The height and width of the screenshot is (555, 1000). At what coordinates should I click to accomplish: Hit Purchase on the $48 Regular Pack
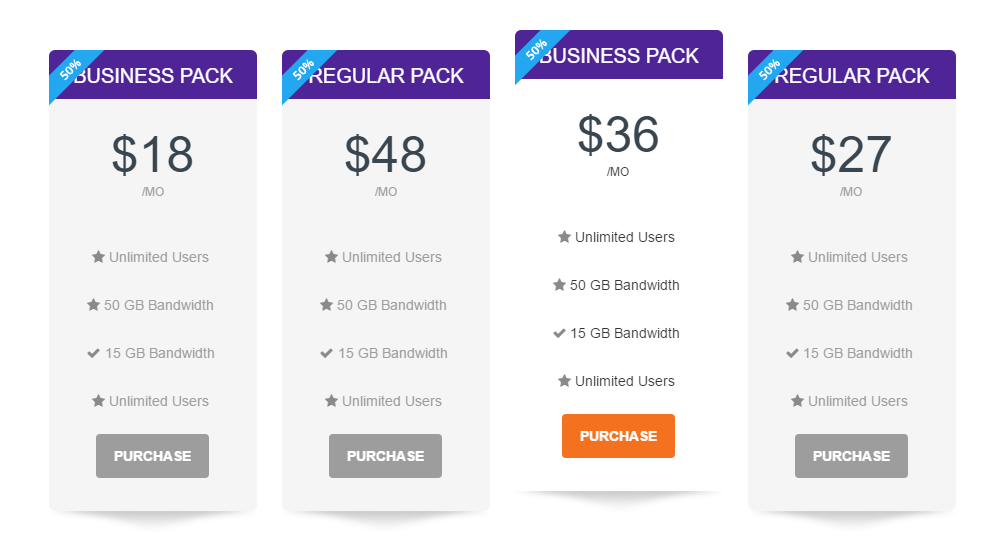(x=385, y=456)
